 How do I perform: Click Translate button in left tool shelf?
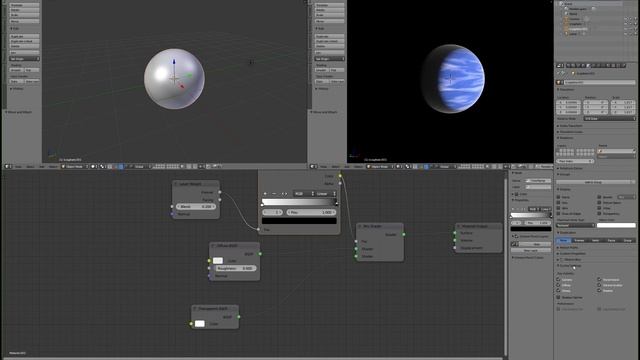24,5
